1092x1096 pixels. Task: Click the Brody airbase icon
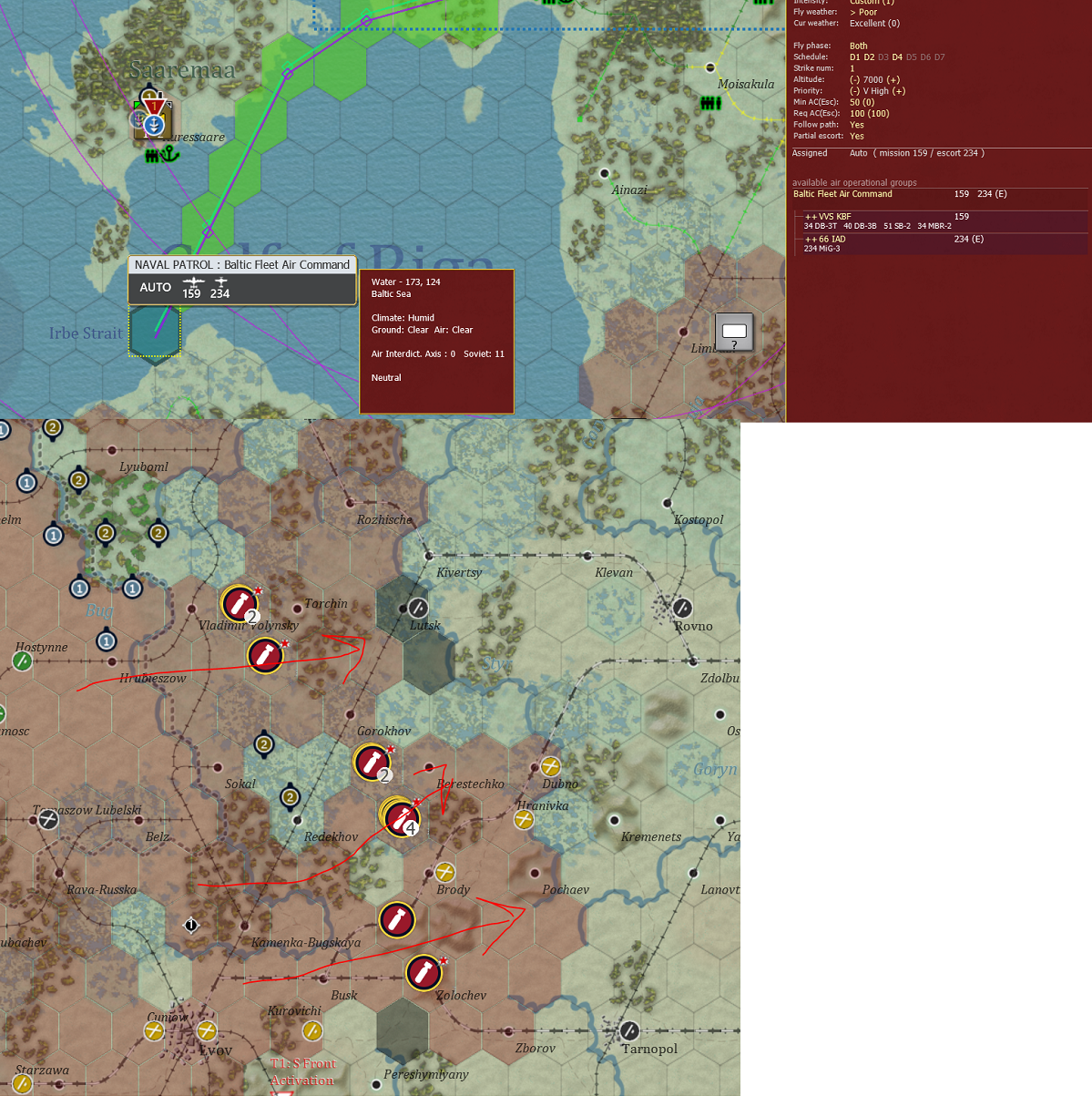(x=444, y=872)
